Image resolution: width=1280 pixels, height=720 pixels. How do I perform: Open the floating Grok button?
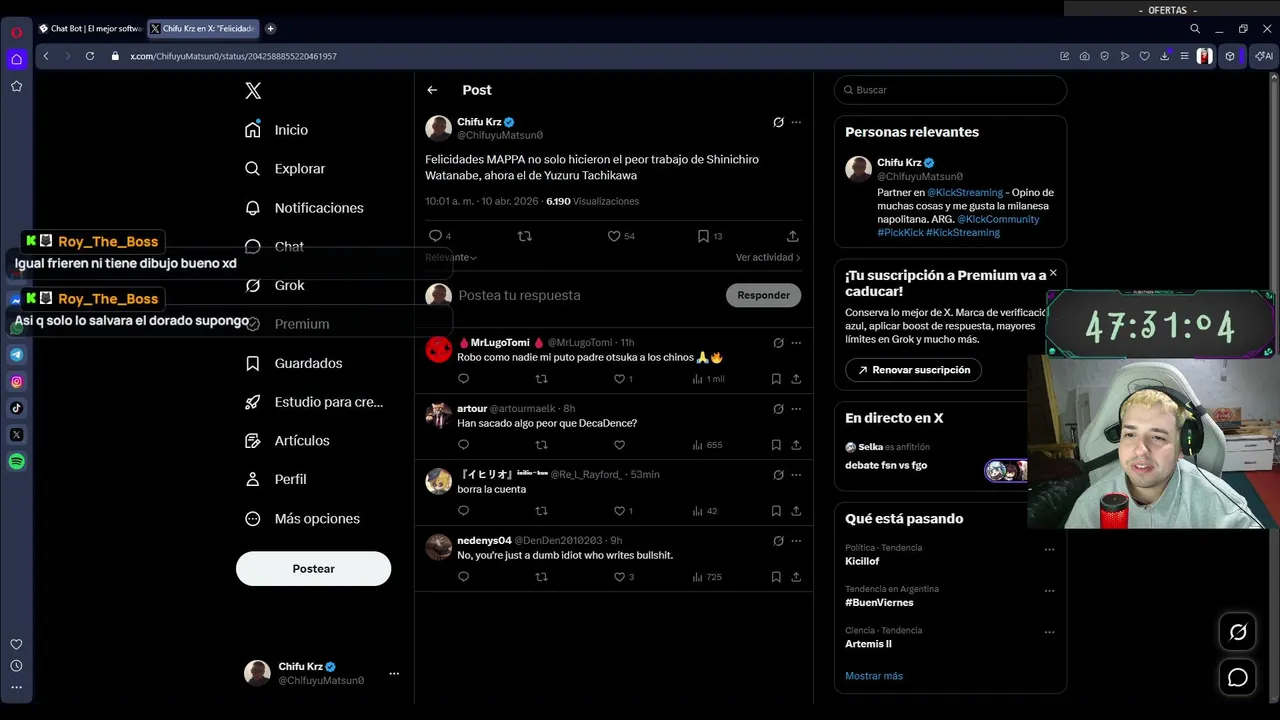pos(1238,632)
